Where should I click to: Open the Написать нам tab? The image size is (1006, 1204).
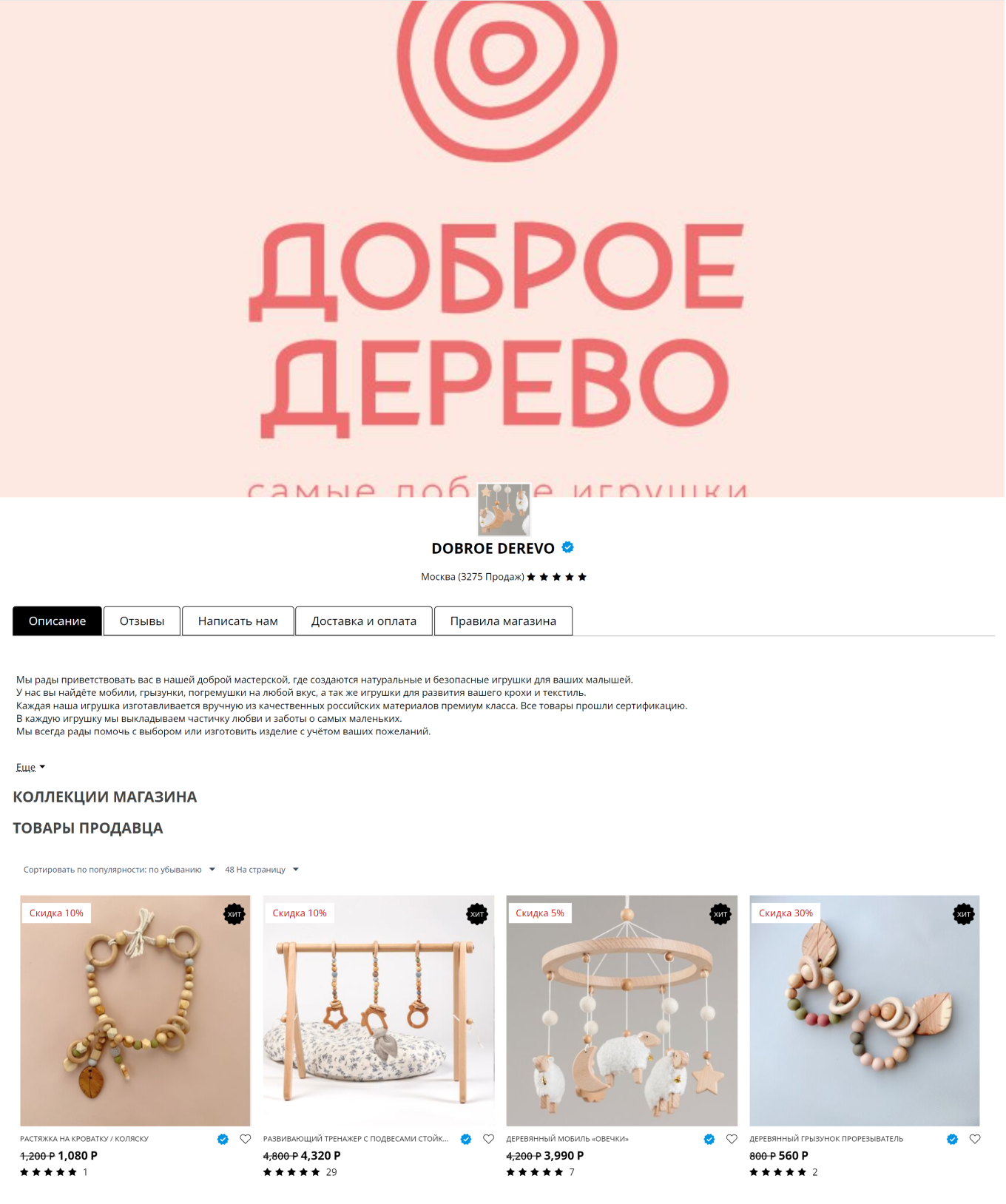238,621
